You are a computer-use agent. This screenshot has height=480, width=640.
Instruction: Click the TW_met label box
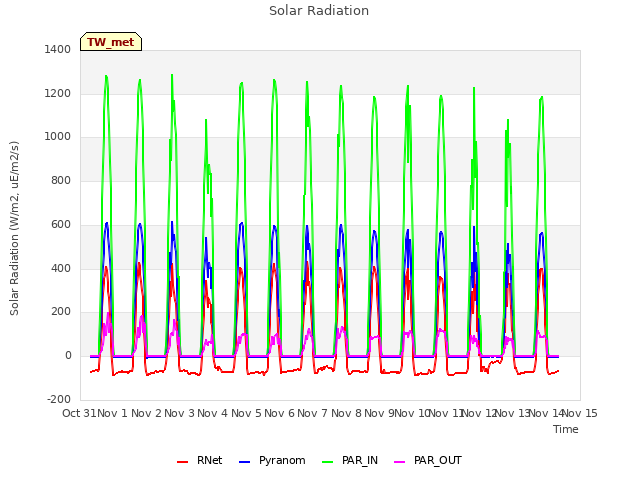point(111,42)
